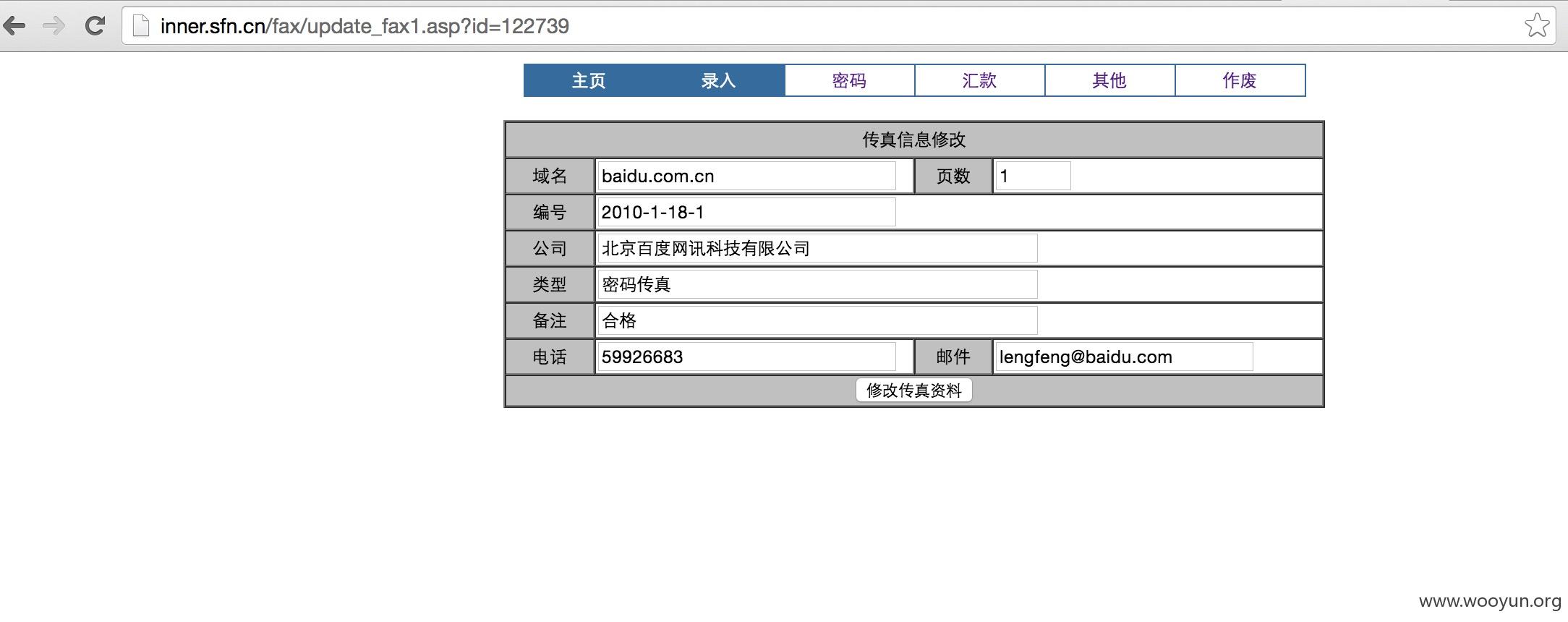Screen dimensions: 1568x622
Task: Click the 编号 label cell
Action: pos(550,212)
